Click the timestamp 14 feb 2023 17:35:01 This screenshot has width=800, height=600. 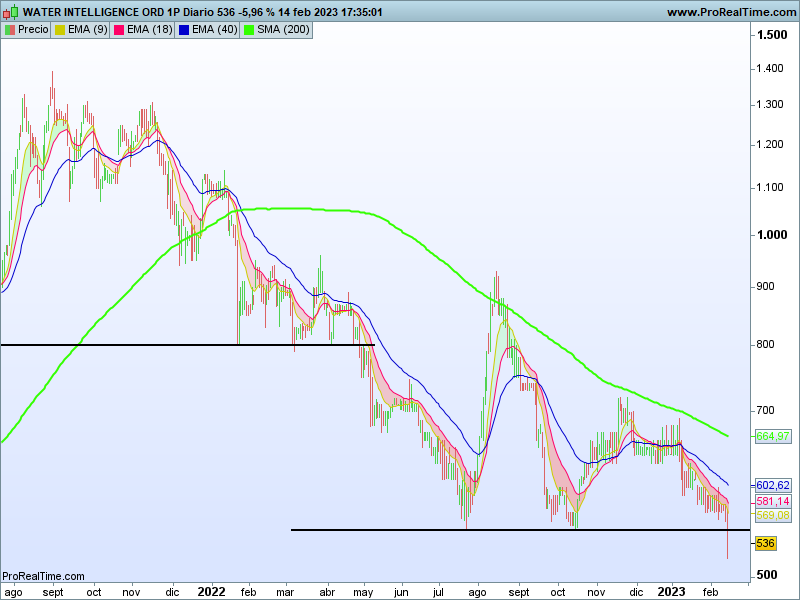click(330, 12)
